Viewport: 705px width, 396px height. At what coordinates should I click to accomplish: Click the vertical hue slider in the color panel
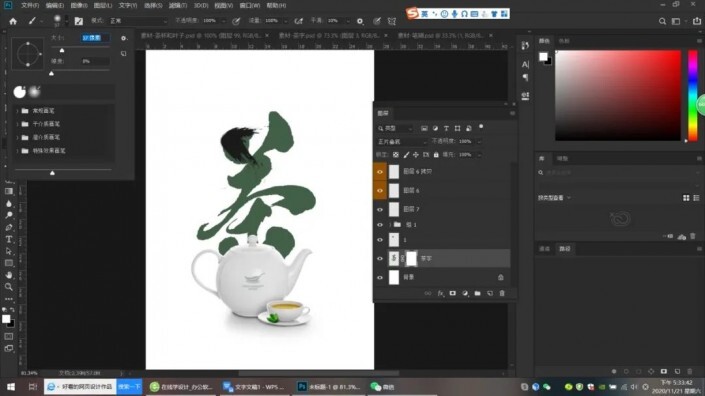coord(693,95)
